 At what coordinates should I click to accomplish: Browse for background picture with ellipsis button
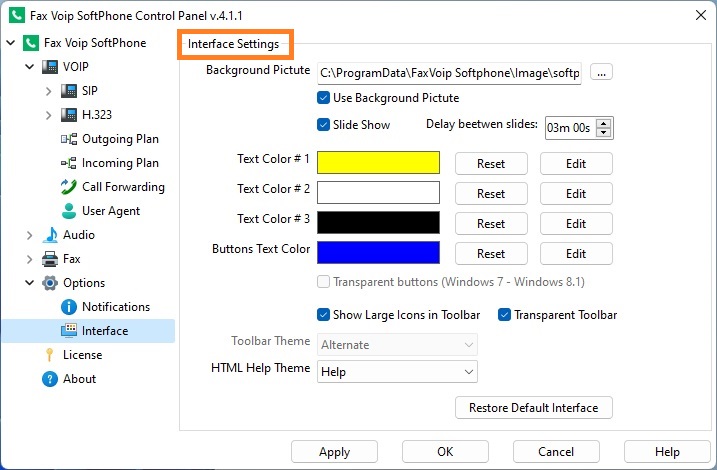click(601, 72)
